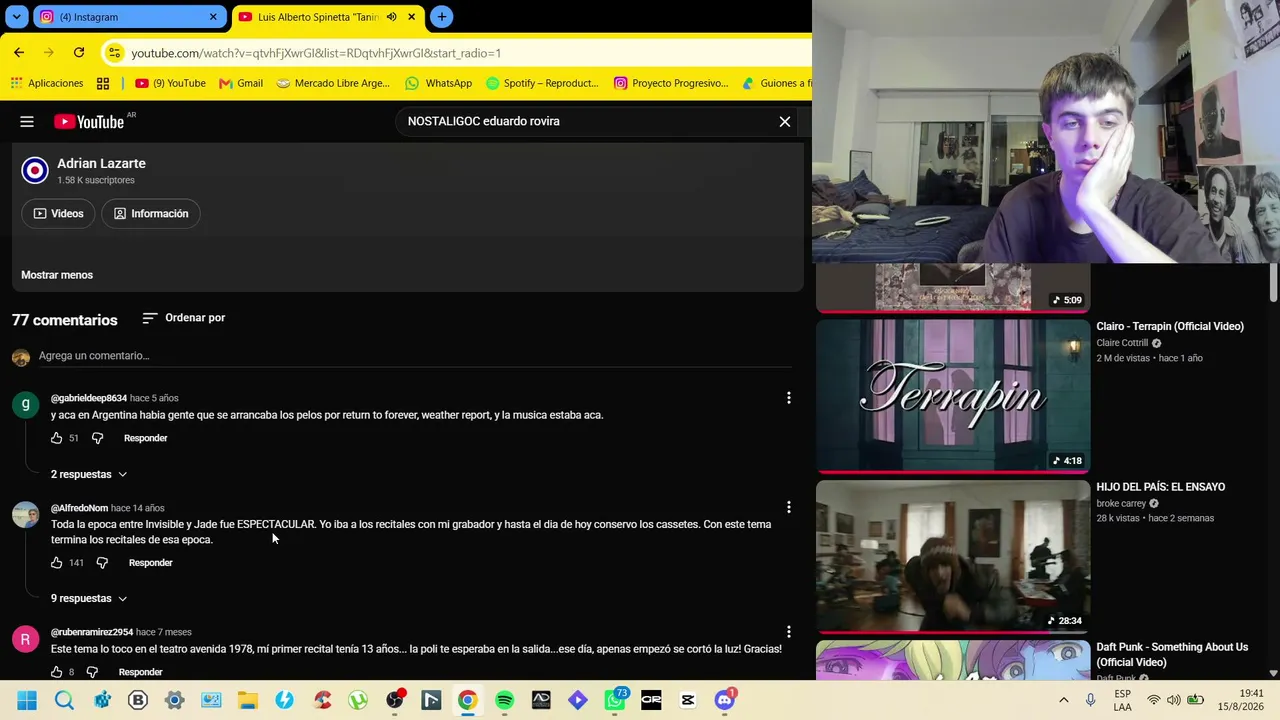This screenshot has height=720, width=1280.
Task: Dislike the comment by @AlfredoNom
Action: tap(102, 563)
